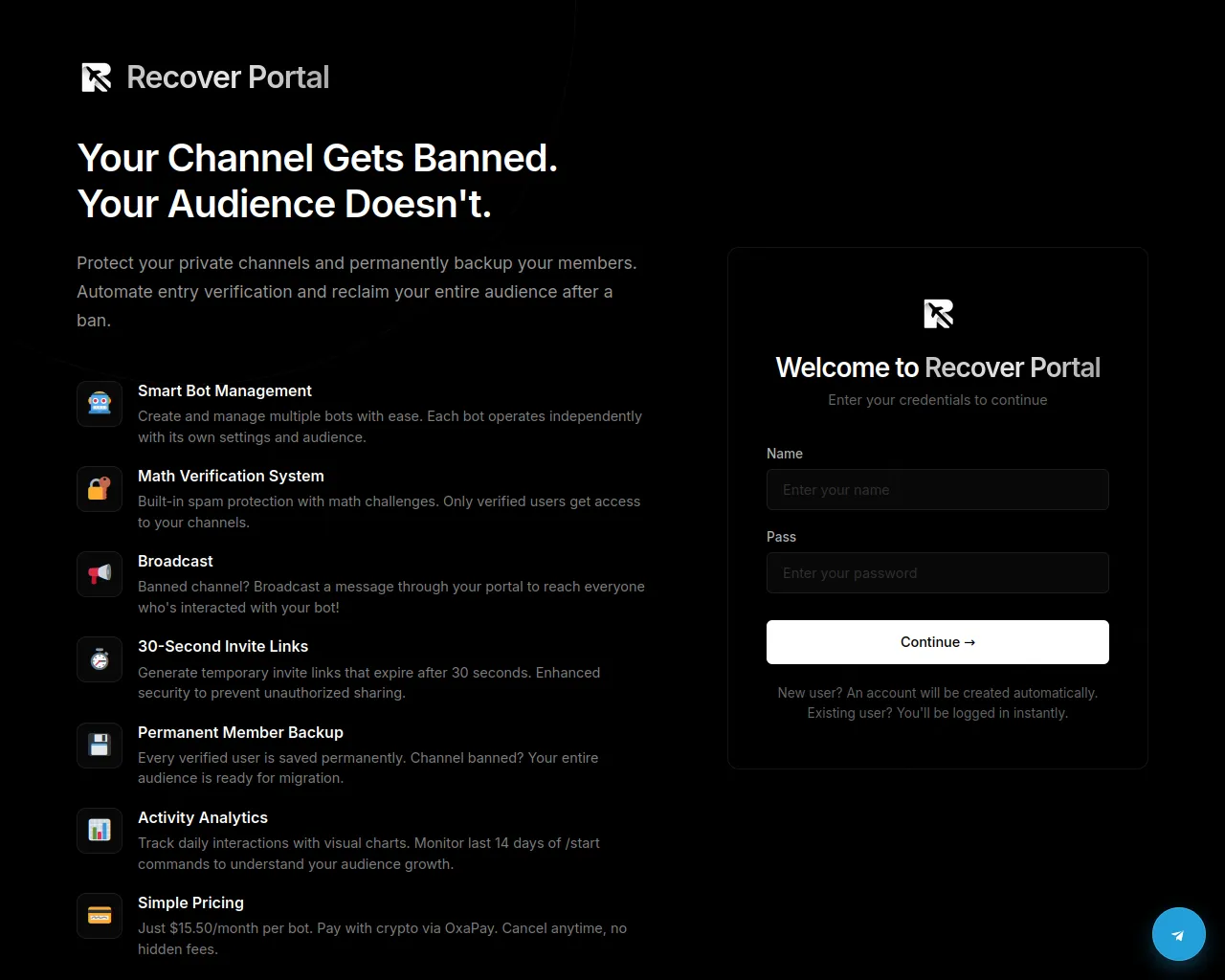1225x980 pixels.
Task: Click 'Create and manage multiple bots' description
Action: tap(390, 427)
